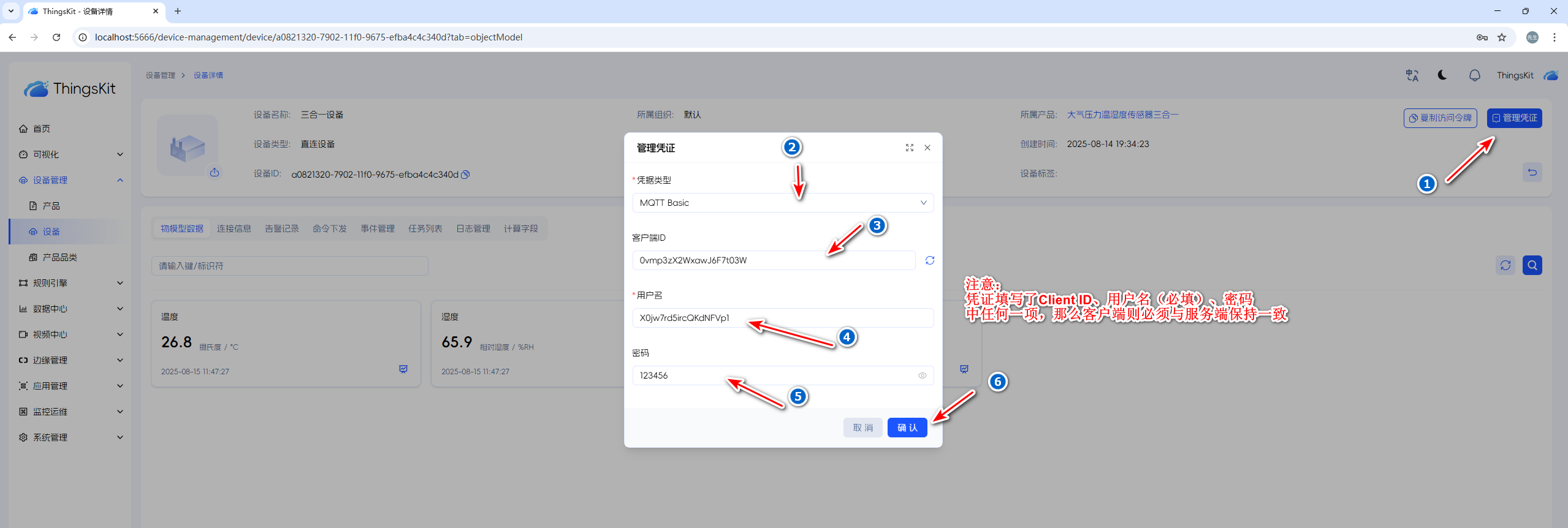Click the 用户名 input field

pyautogui.click(x=782, y=318)
